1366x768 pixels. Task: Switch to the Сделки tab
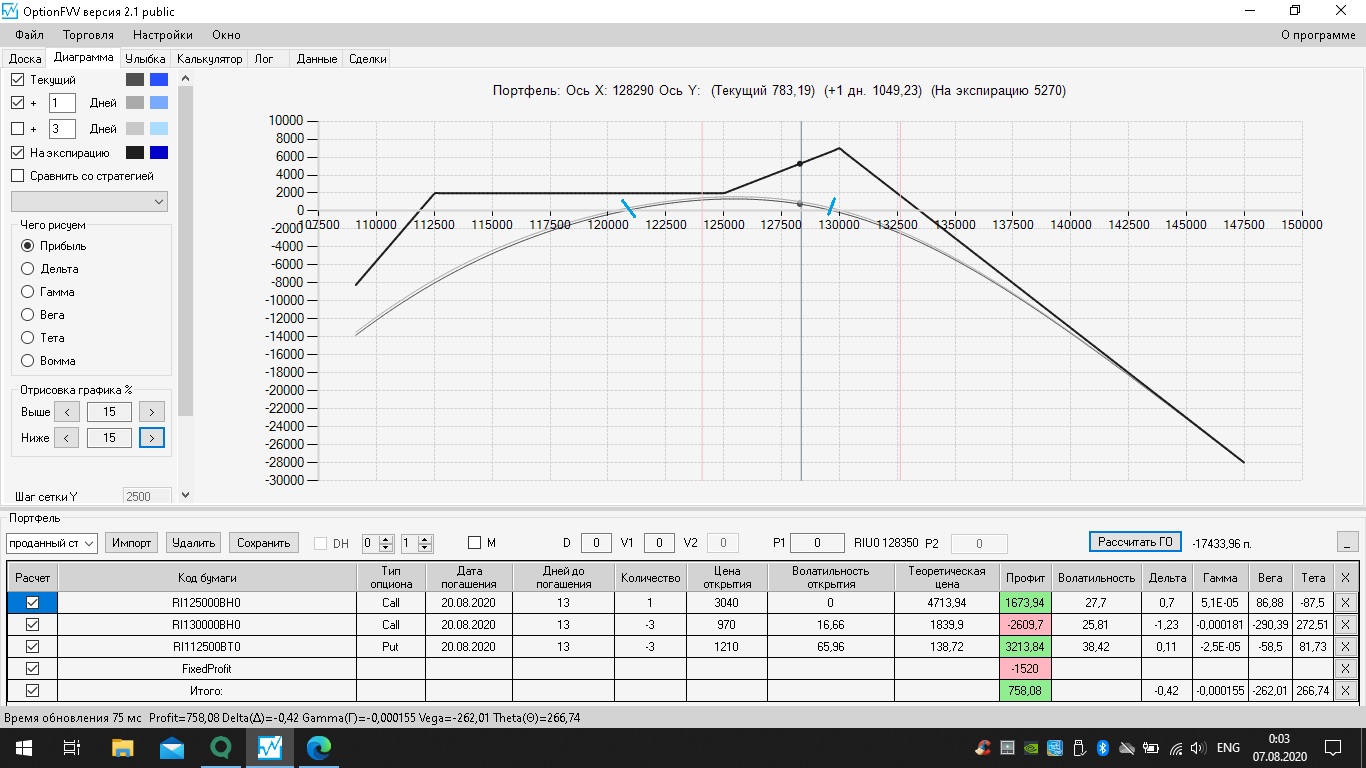(x=368, y=59)
